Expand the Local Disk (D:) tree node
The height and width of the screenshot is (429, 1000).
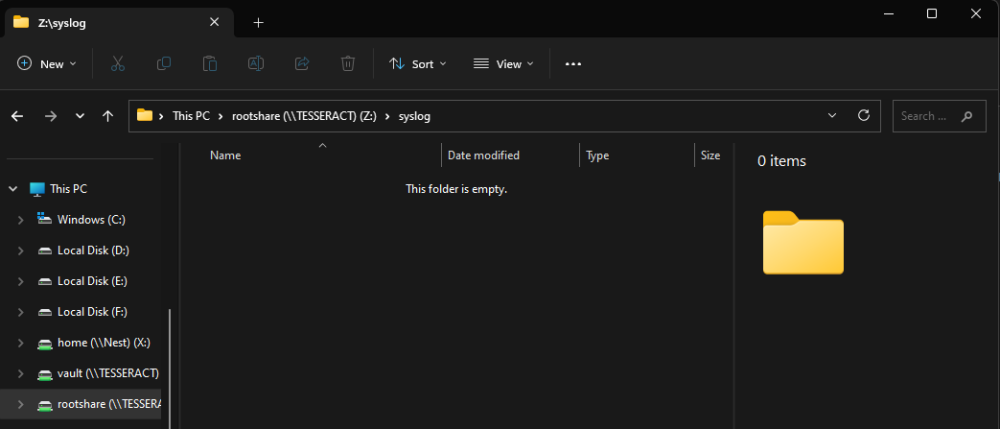[21, 251]
